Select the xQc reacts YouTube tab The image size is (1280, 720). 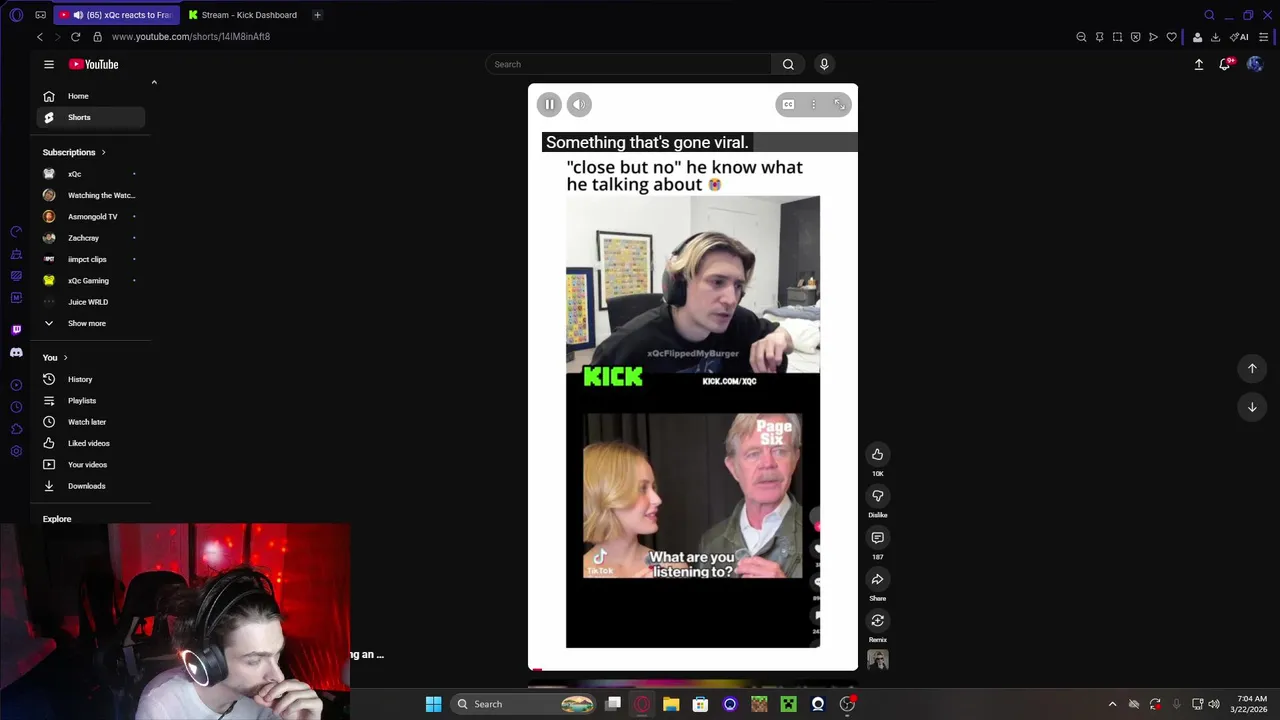pyautogui.click(x=117, y=15)
